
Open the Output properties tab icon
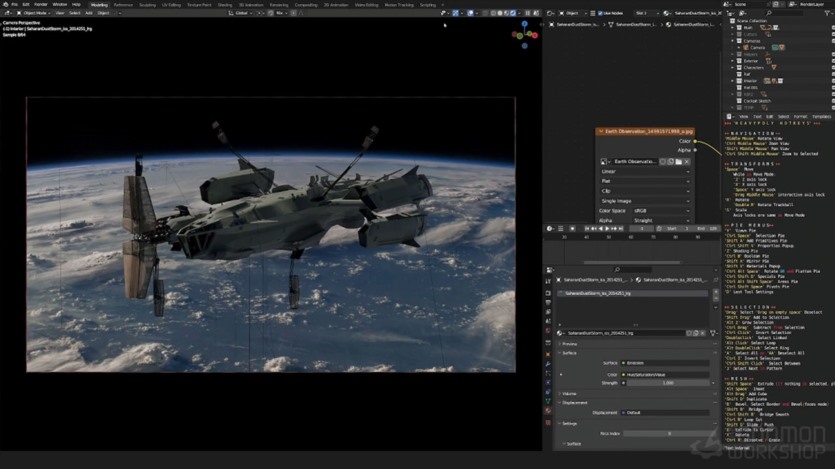(548, 302)
